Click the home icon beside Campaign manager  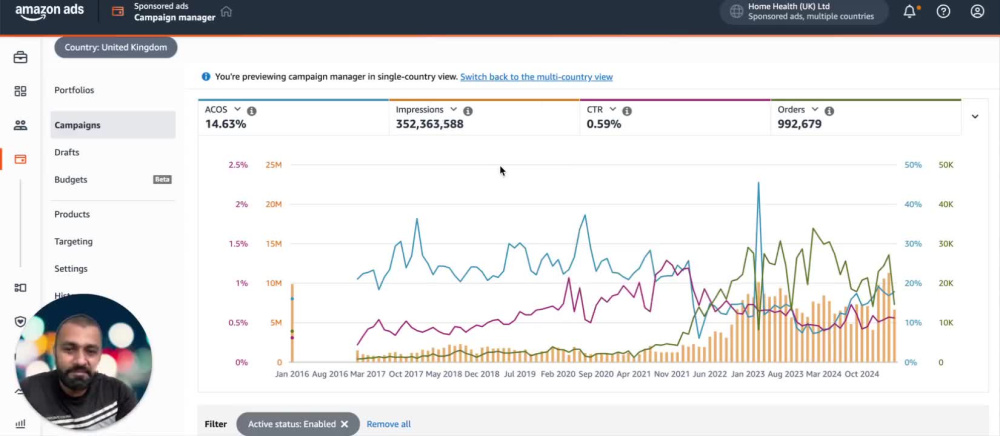click(x=226, y=11)
